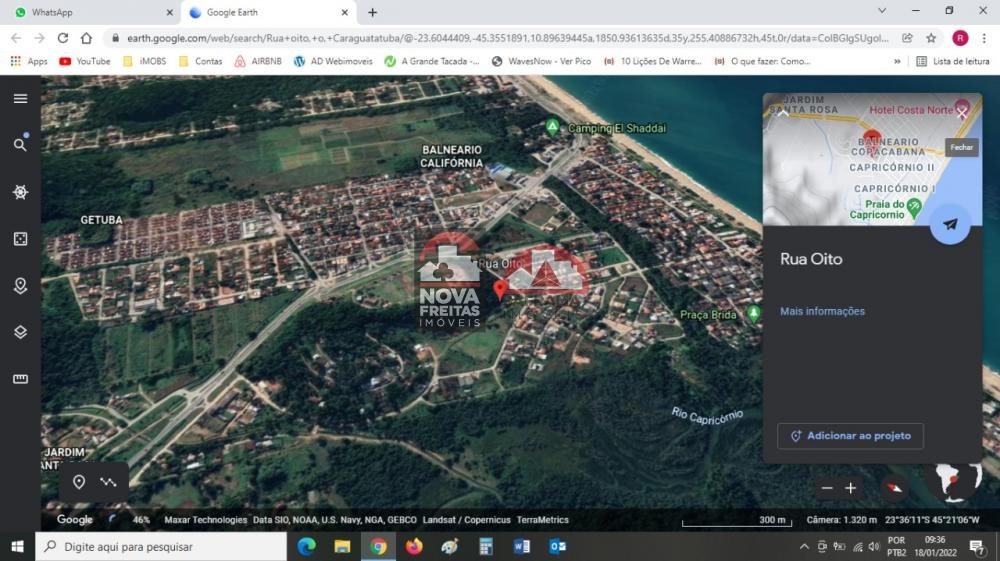The height and width of the screenshot is (561, 1000).
Task: Click the Windows taskbar search box
Action: 160,547
